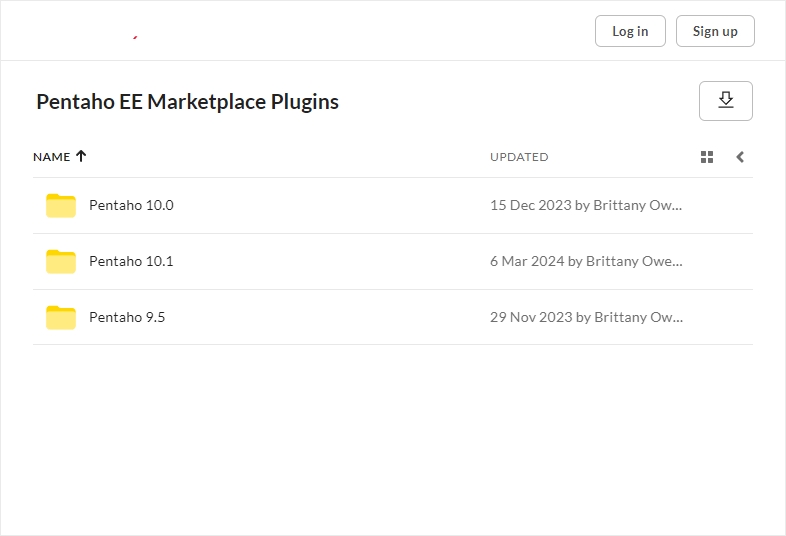Sort by the Updated column header
Viewport: 786px width, 536px height.
519,157
